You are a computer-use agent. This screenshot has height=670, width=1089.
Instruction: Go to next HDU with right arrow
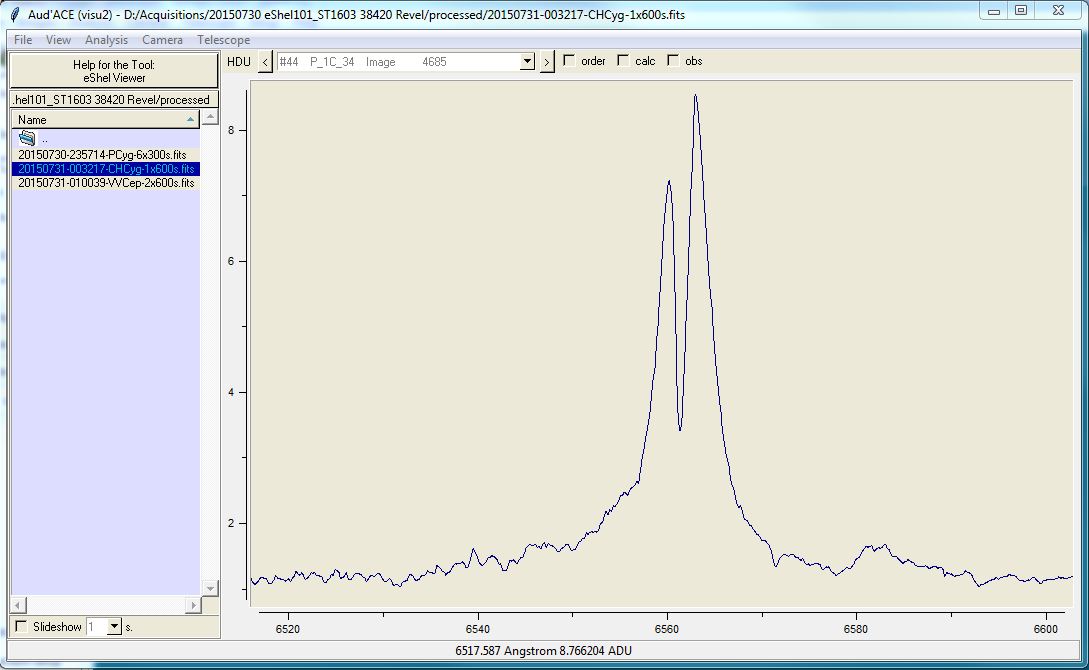click(x=547, y=62)
